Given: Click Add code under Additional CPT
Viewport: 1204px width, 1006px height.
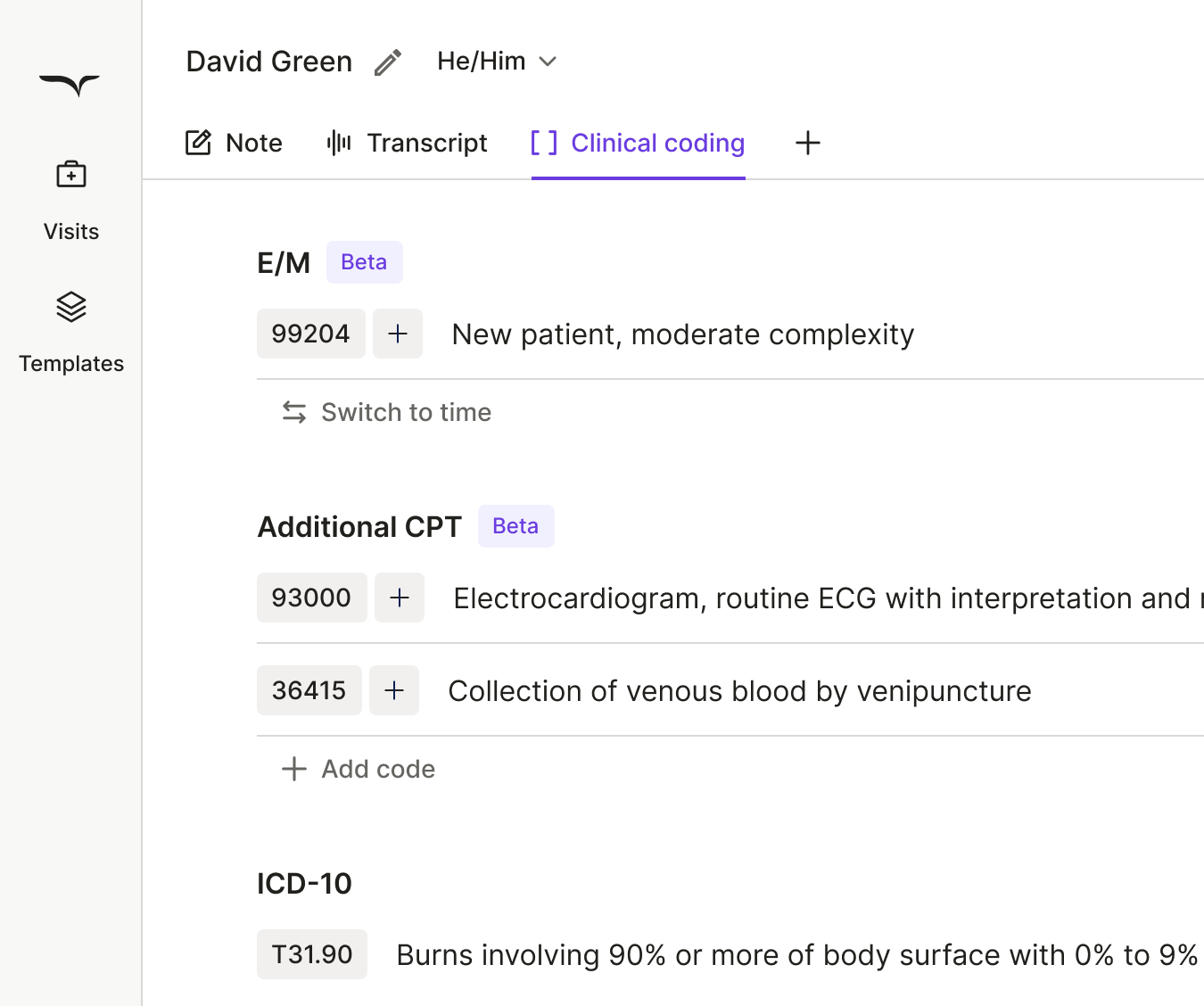Looking at the screenshot, I should (x=359, y=769).
